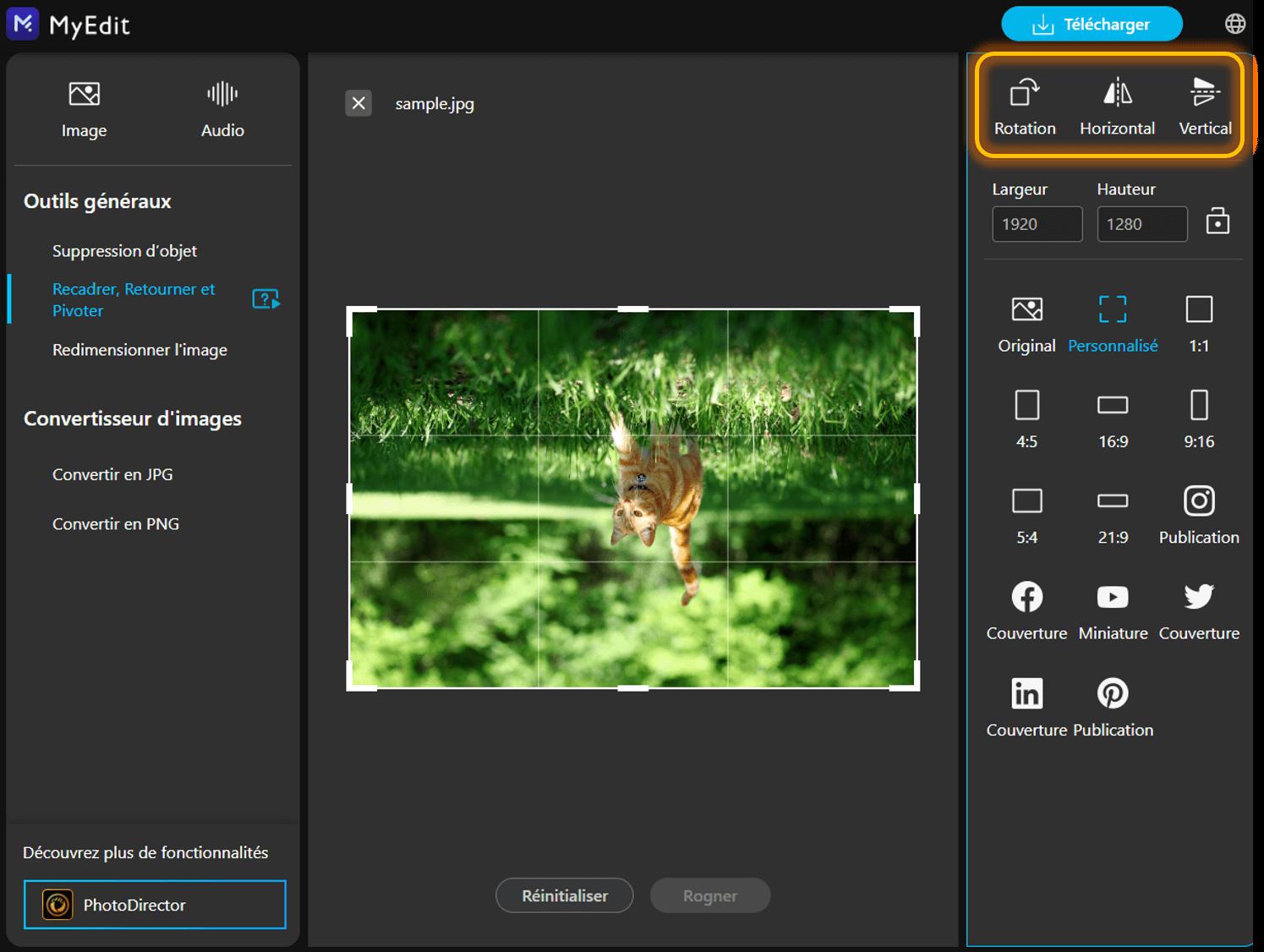Flip image with Horizontal icon
The height and width of the screenshot is (952, 1264).
(x=1117, y=93)
